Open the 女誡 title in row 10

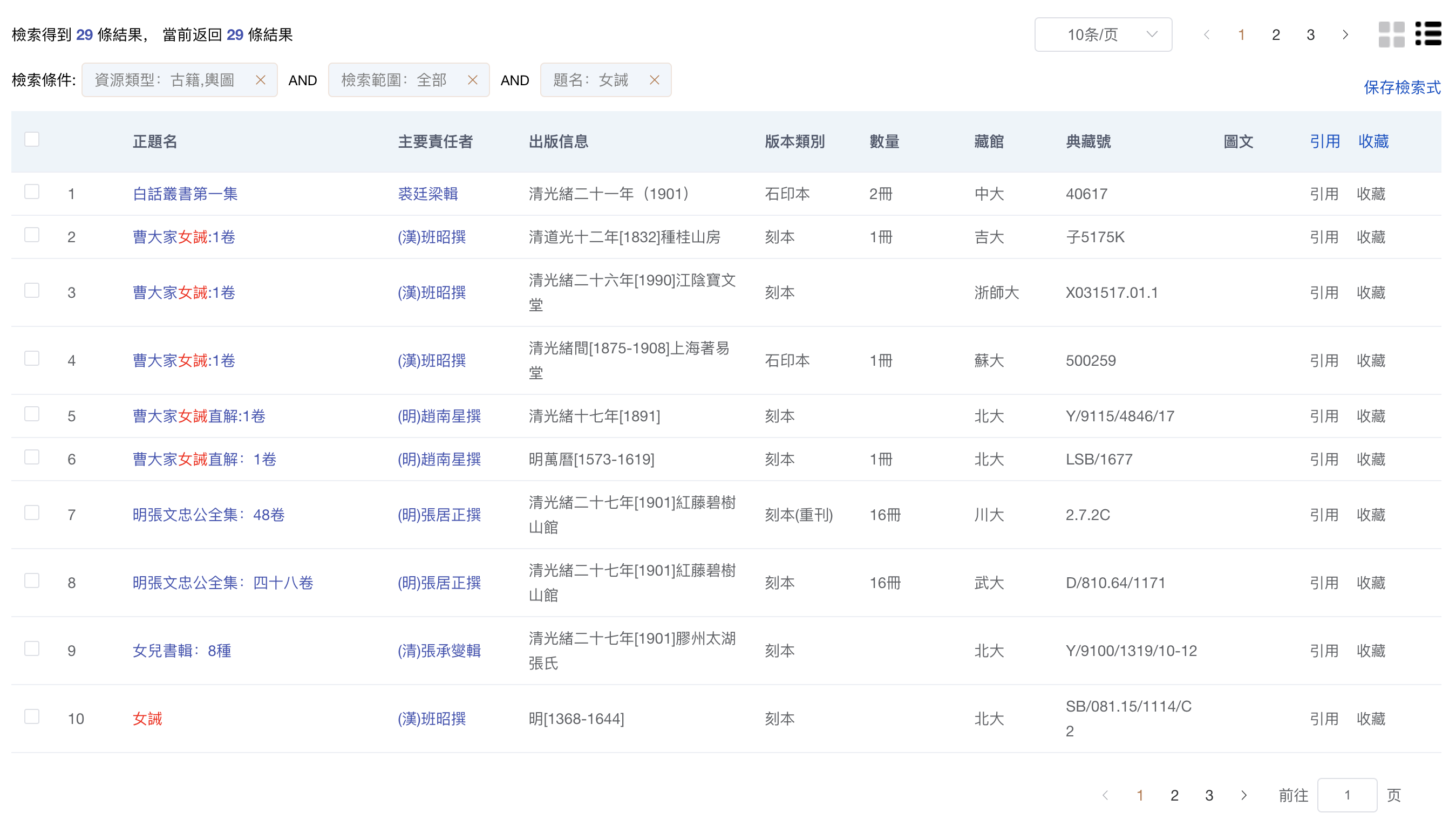coord(147,718)
